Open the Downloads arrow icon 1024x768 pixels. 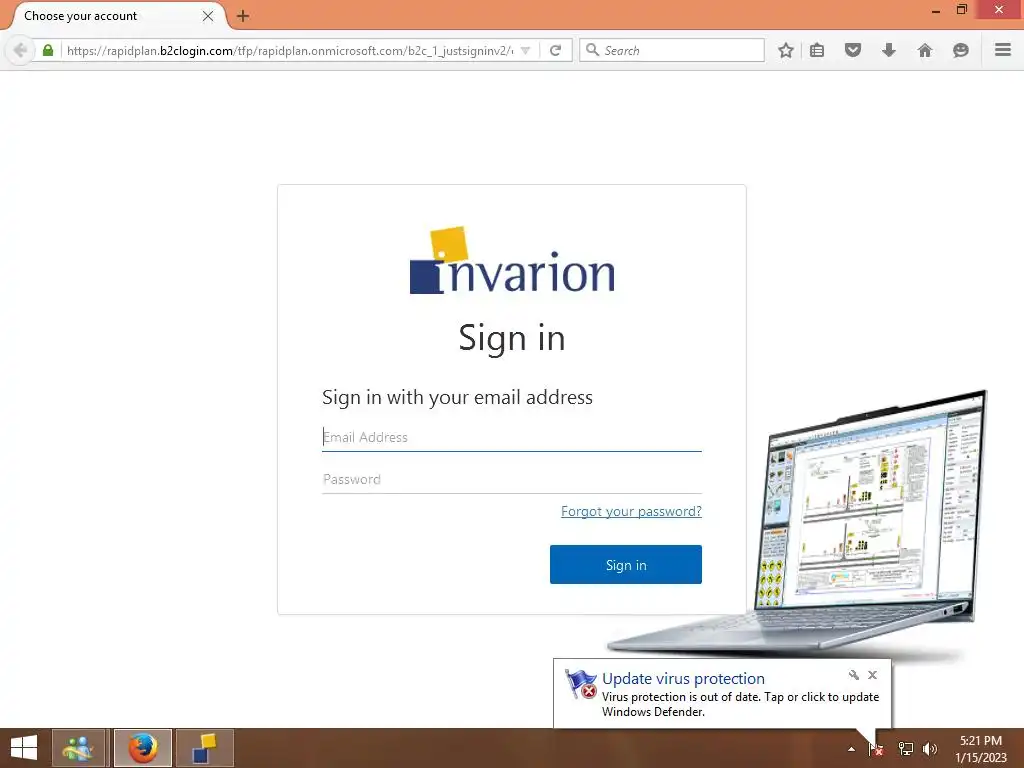pyautogui.click(x=889, y=50)
